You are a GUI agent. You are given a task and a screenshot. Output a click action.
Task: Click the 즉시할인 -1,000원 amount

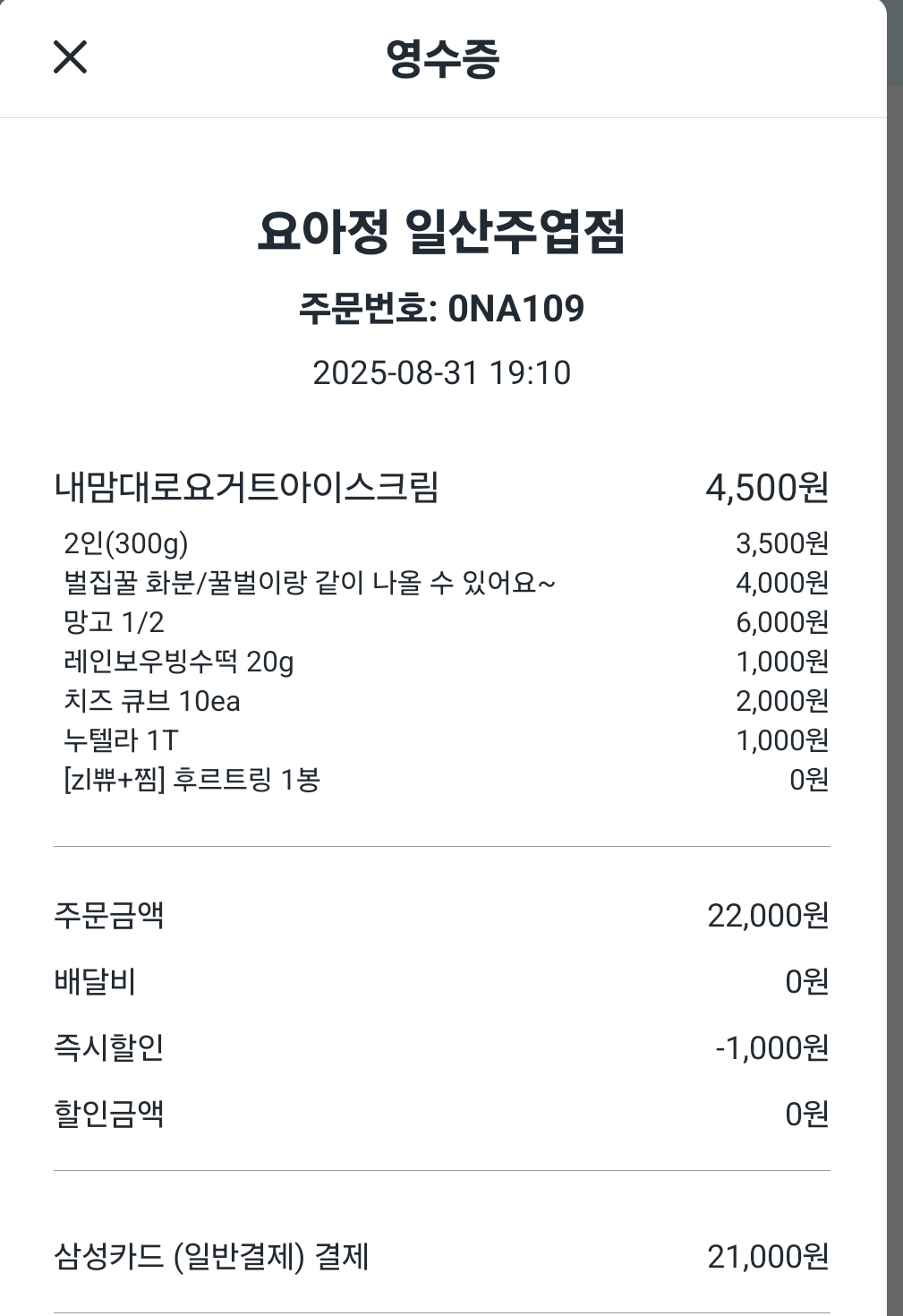point(771,1048)
